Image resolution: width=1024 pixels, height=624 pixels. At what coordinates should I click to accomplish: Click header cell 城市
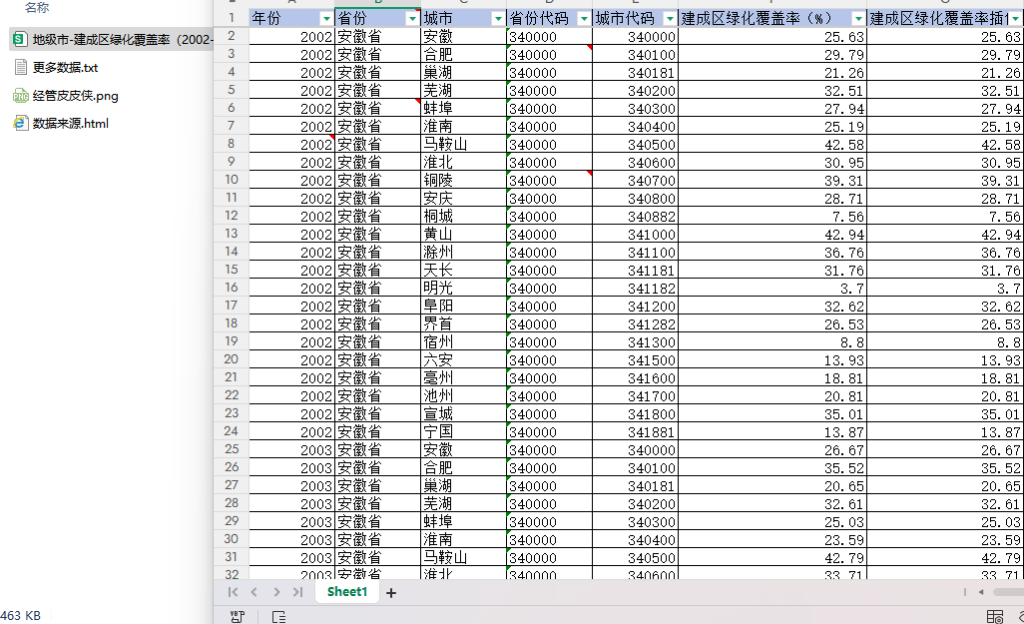click(463, 18)
